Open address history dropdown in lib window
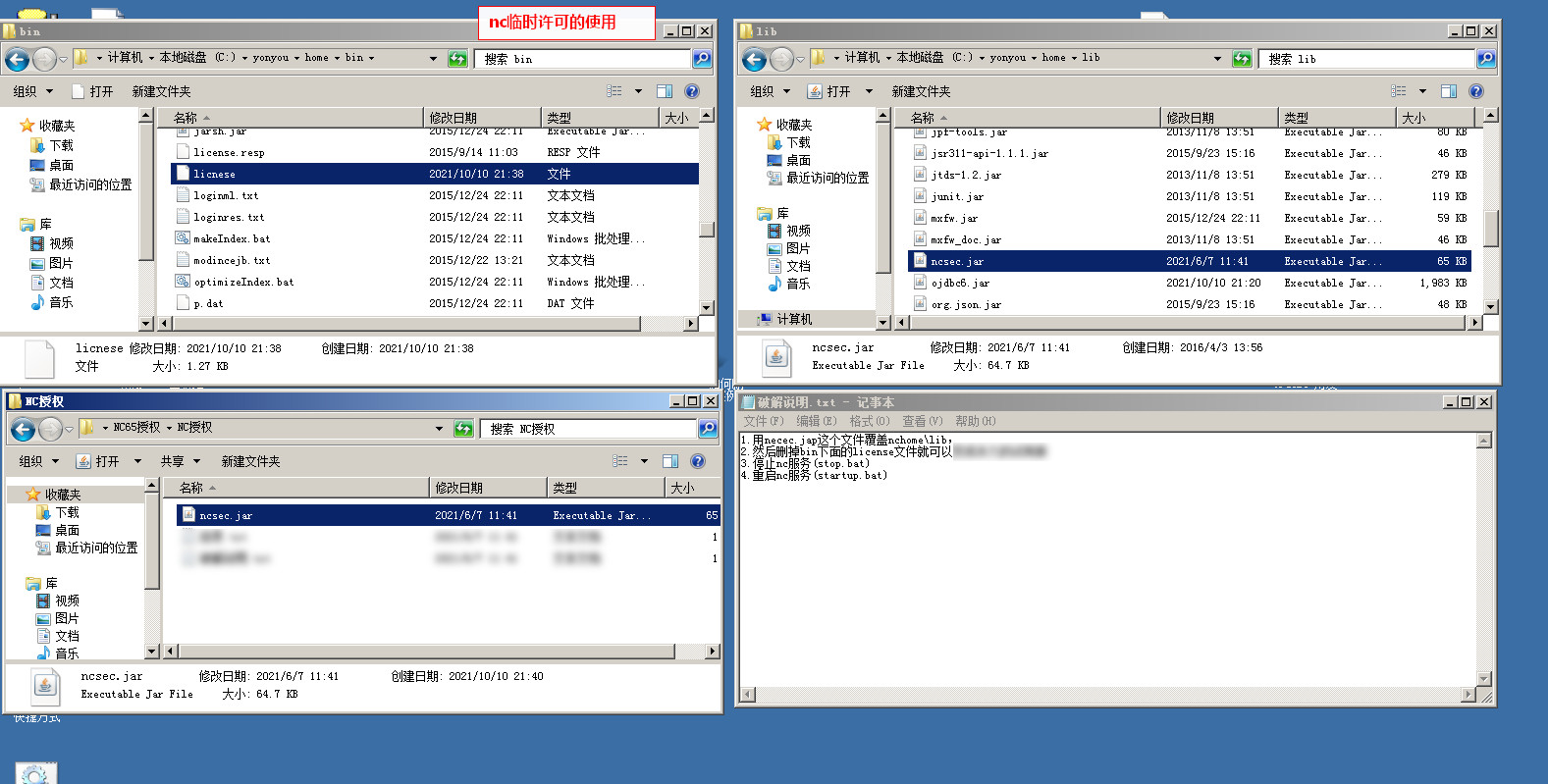The image size is (1548, 784). tap(1217, 59)
